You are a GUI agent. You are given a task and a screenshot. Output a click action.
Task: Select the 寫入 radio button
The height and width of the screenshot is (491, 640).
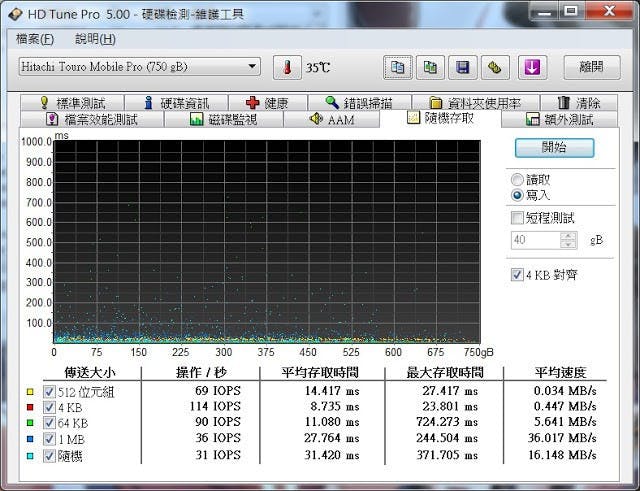tap(517, 196)
